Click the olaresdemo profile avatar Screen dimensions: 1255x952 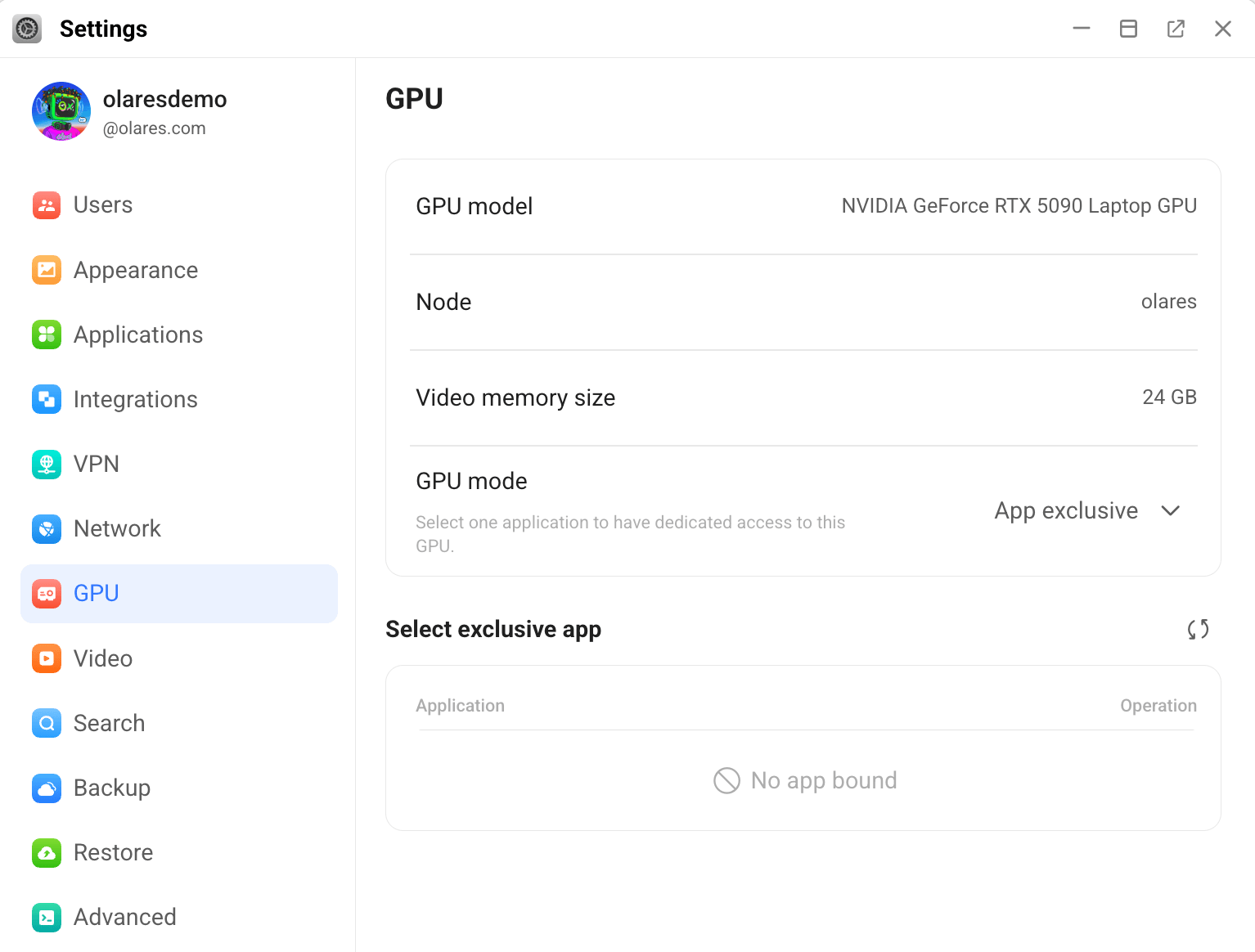[x=61, y=111]
